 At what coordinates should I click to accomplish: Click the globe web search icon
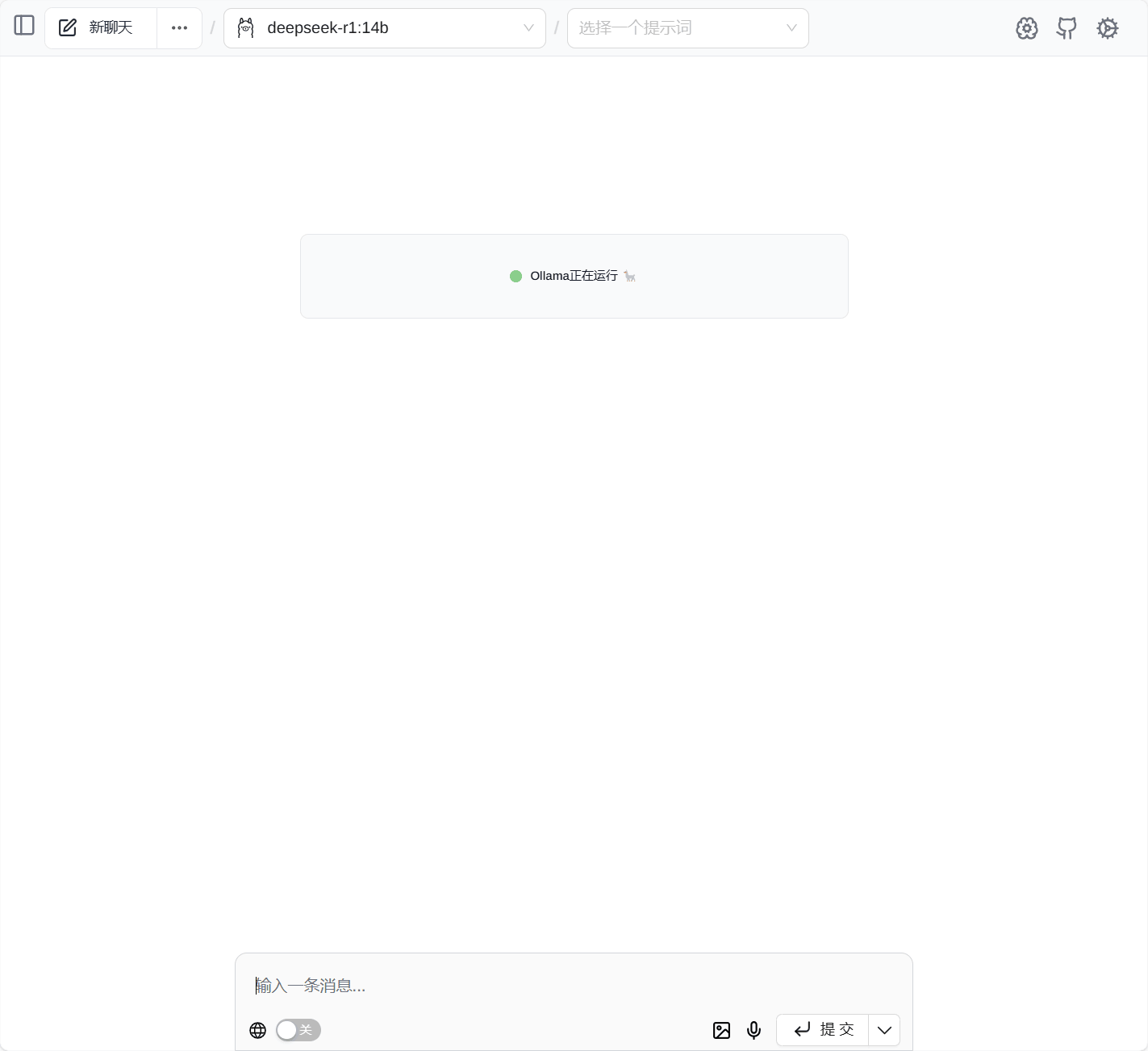[x=258, y=1030]
